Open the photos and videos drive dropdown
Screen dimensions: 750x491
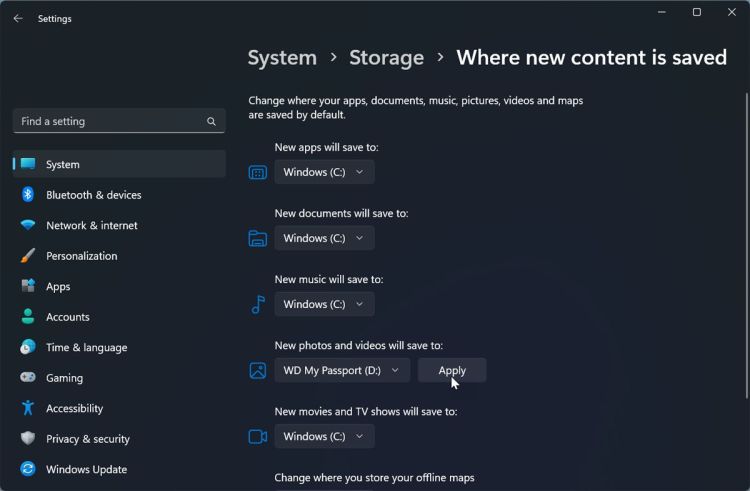(x=342, y=370)
